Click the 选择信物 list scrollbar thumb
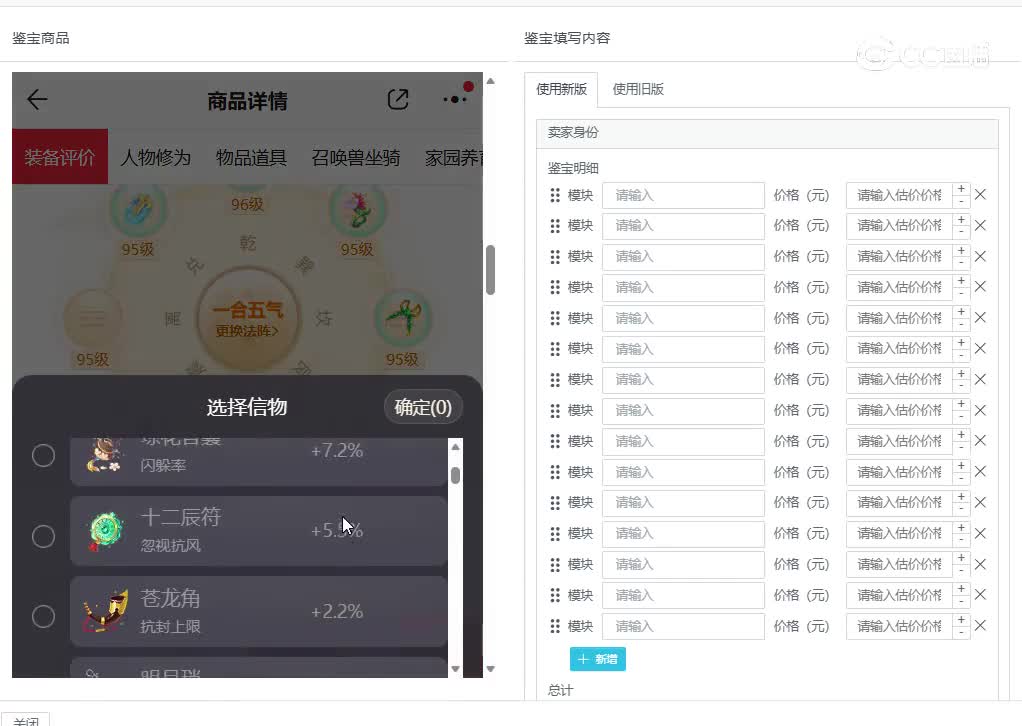This screenshot has width=1022, height=726. [x=456, y=475]
